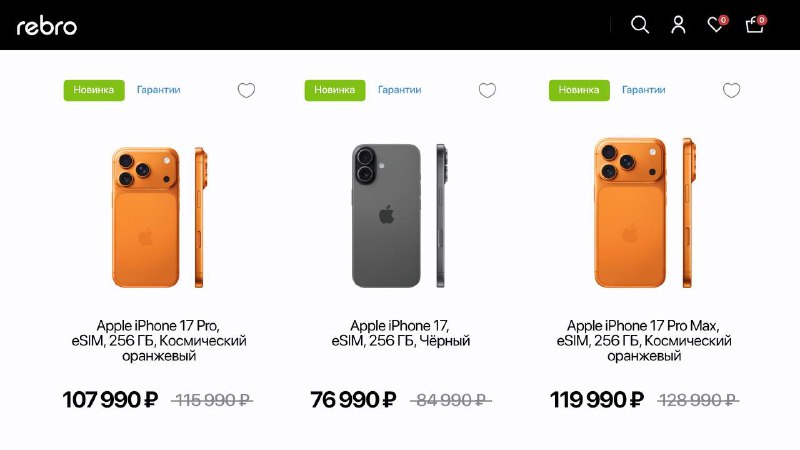Add black iPhone 17 to favorites heart
The width and height of the screenshot is (800, 450).
click(487, 90)
